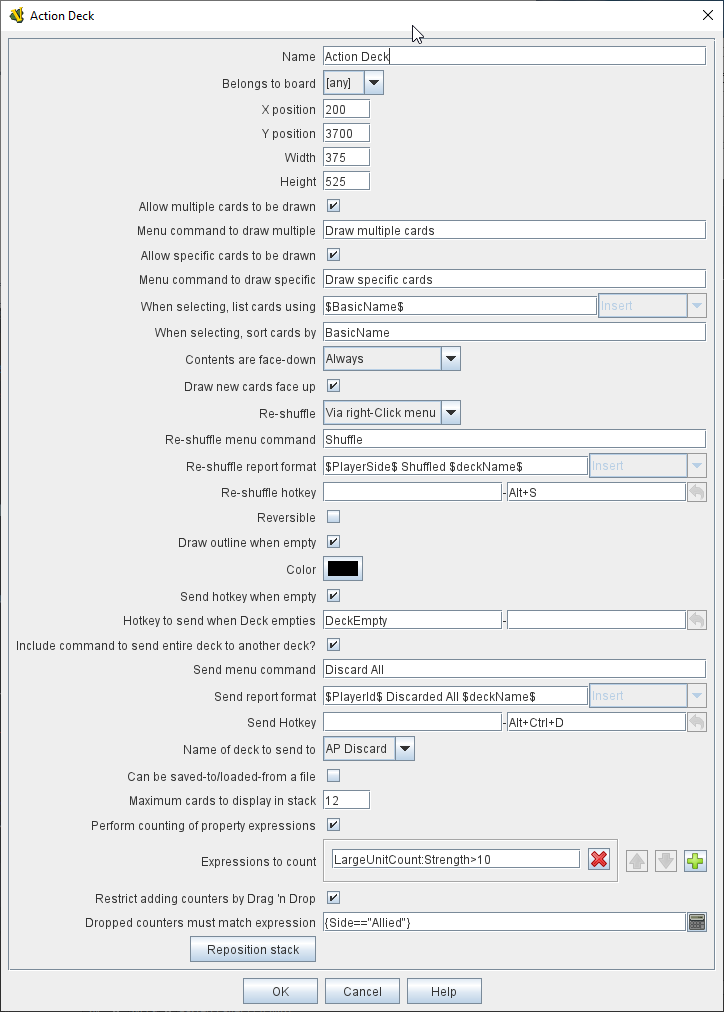This screenshot has height=1012, width=724.
Task: Click the Help button
Action: coord(444,991)
